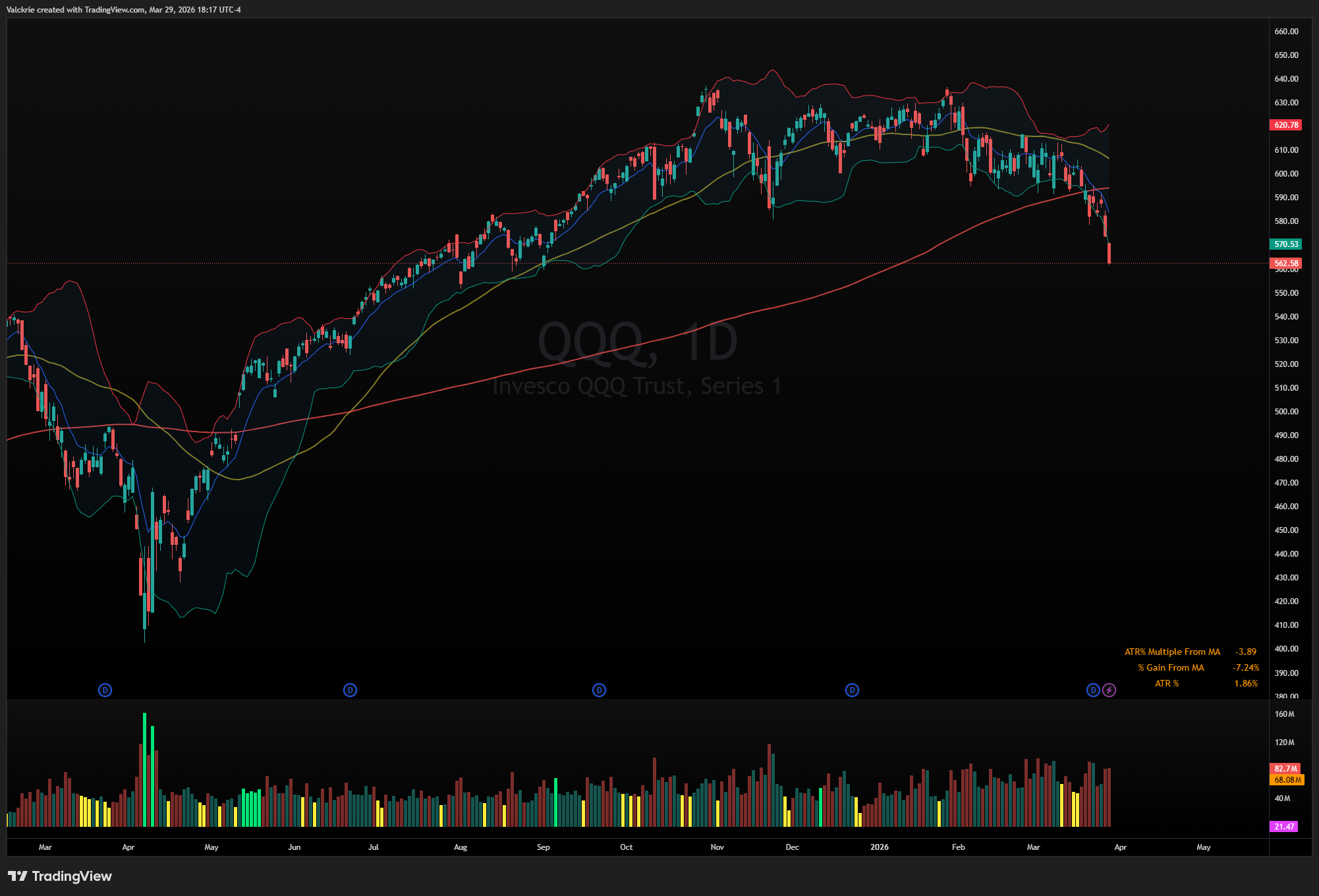Image resolution: width=1319 pixels, height=896 pixels.
Task: Click the red 562.58 last price label
Action: tap(1285, 263)
